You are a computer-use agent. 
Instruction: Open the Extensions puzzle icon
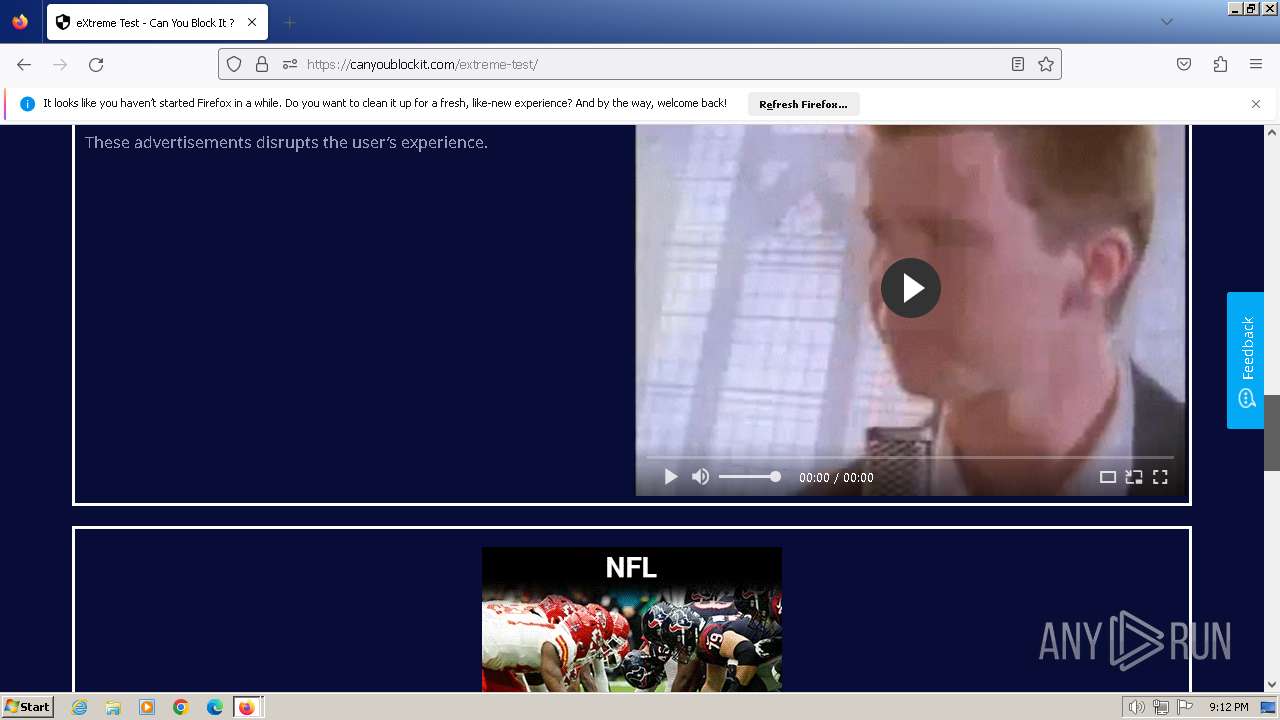(x=1220, y=64)
